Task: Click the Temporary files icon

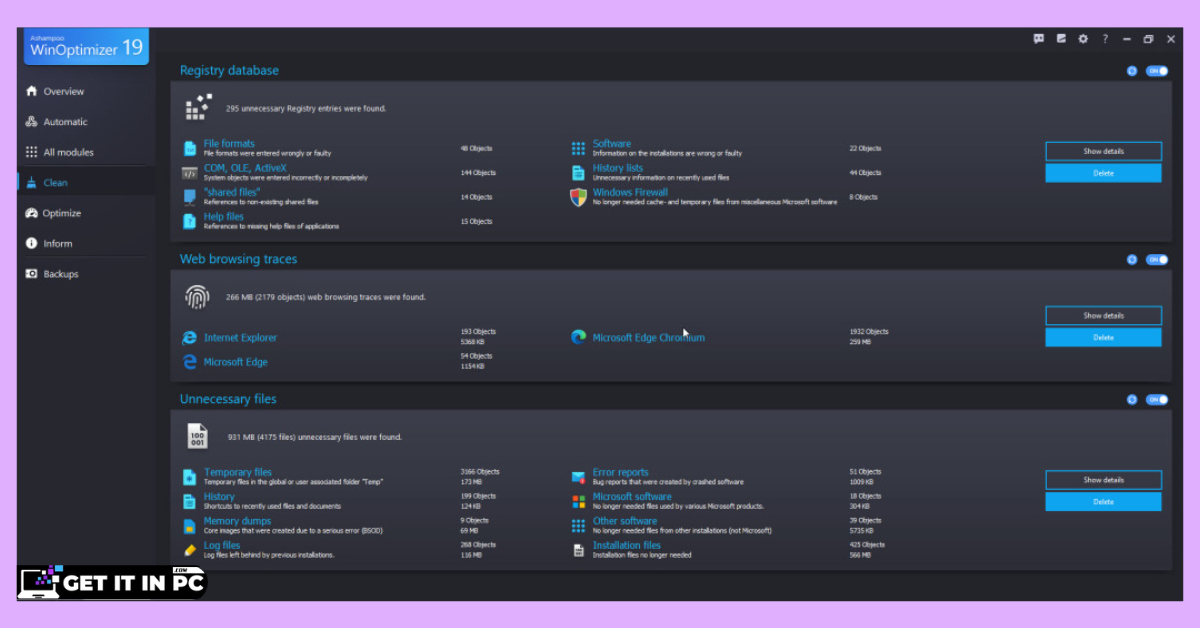Action: click(x=189, y=477)
